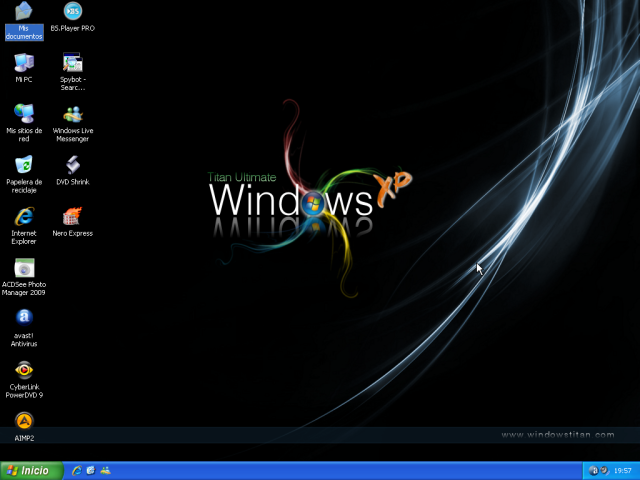The height and width of the screenshot is (480, 640).
Task: Launch Internet Explorer from quick launch bar
Action: tap(77, 471)
